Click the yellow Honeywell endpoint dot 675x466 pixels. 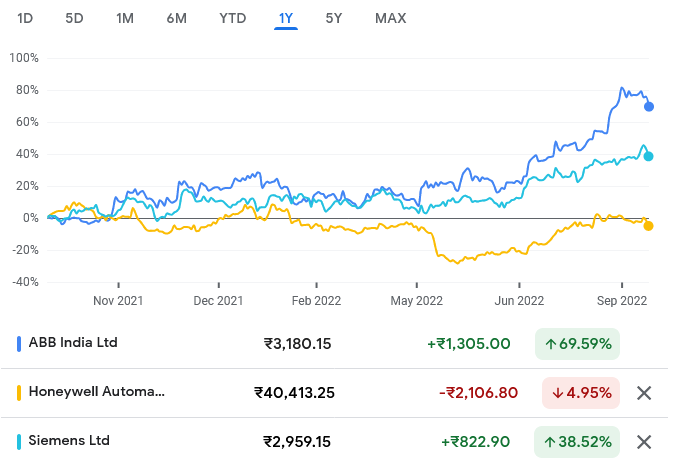tap(649, 226)
